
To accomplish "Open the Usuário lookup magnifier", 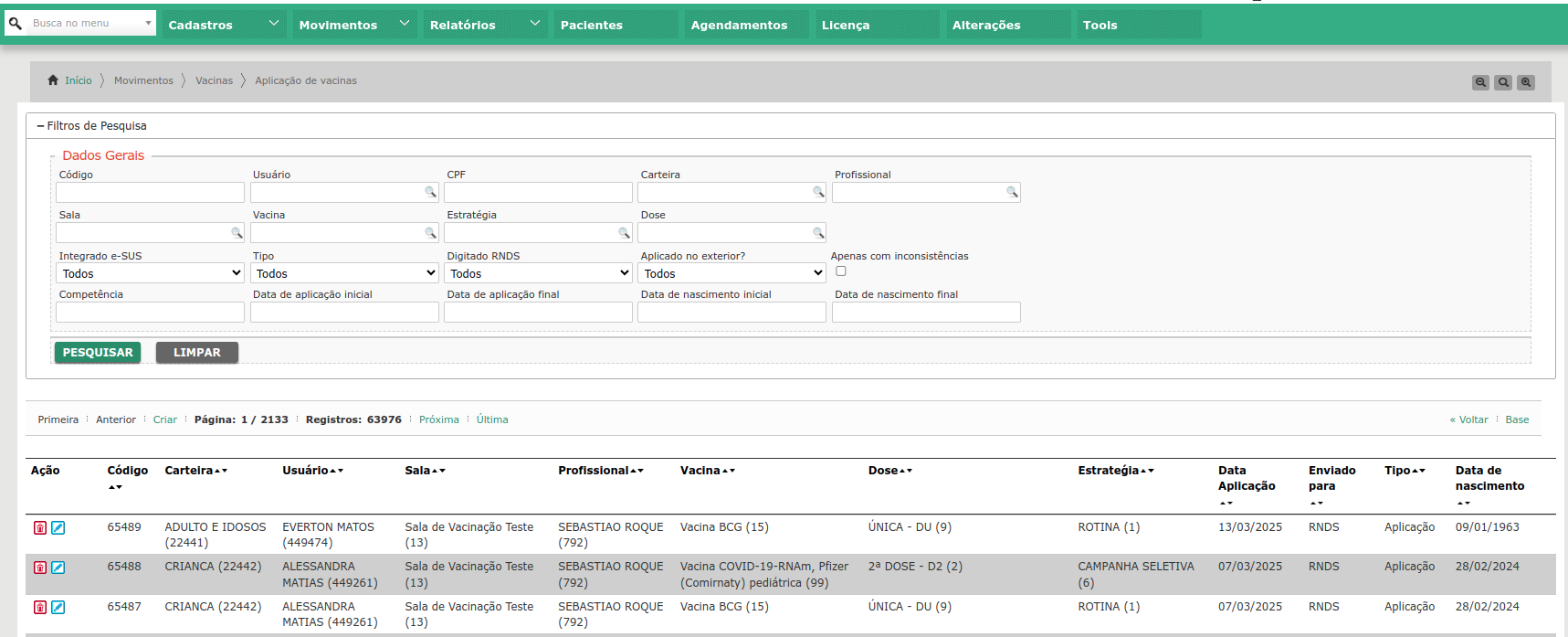I will coord(430,192).
